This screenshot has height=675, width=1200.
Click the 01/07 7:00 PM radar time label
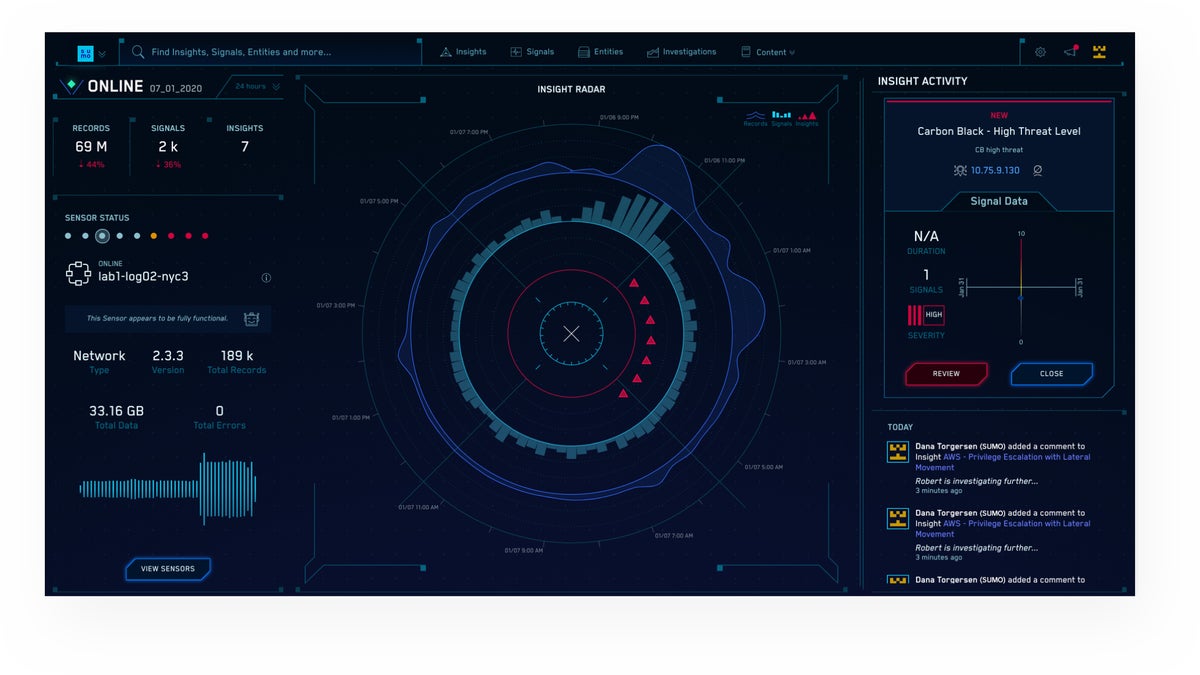pyautogui.click(x=469, y=132)
